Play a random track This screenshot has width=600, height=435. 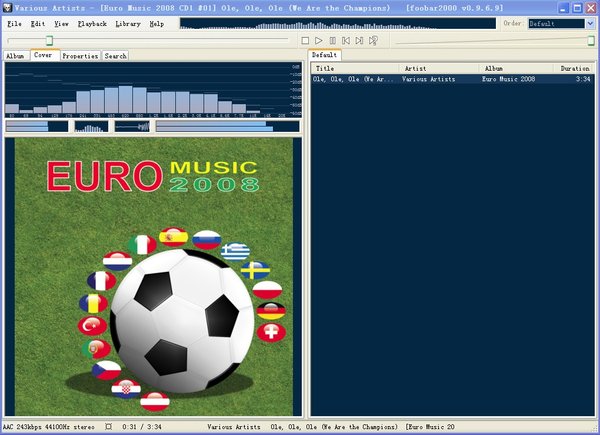[x=373, y=41]
